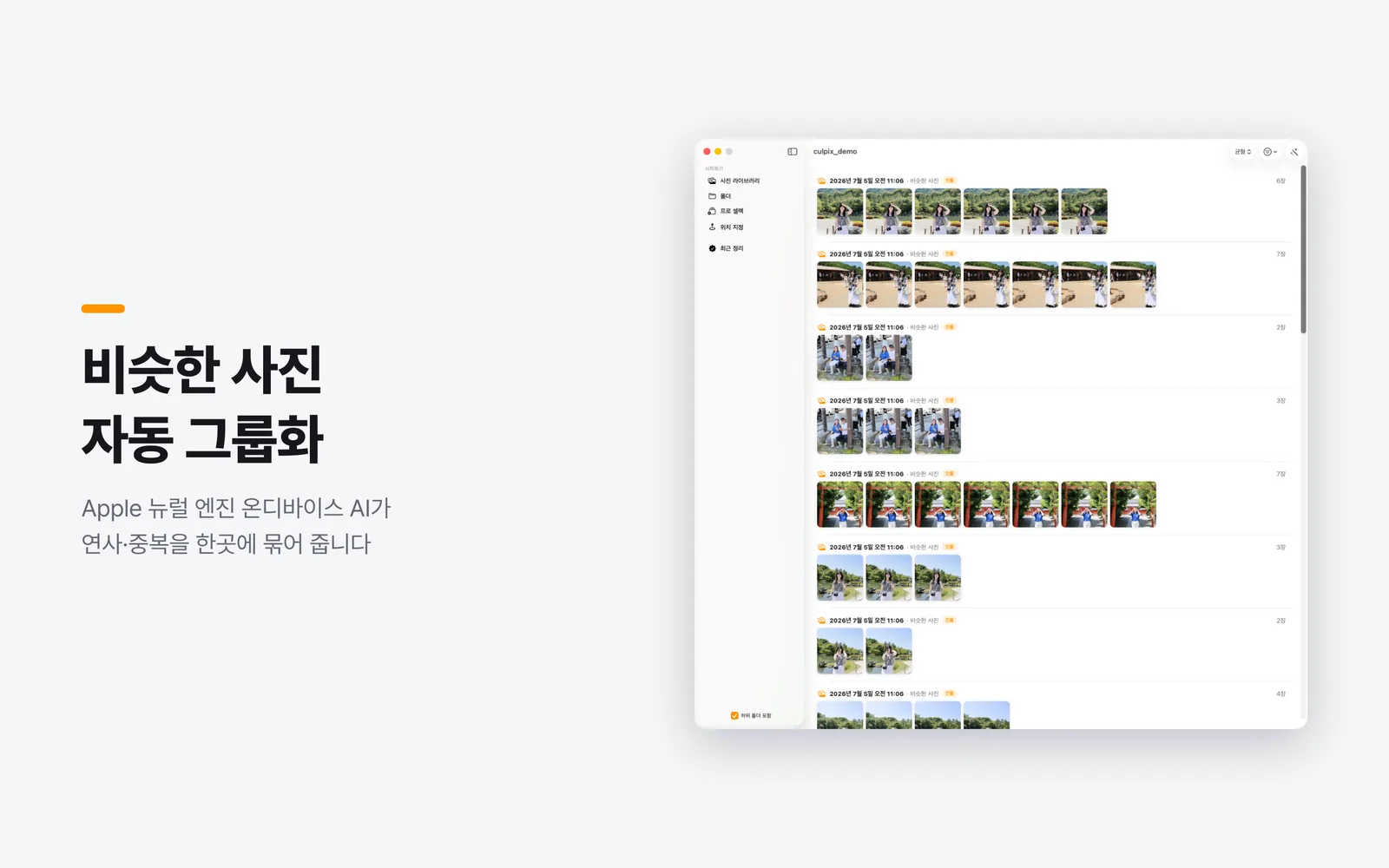
Task: Uncheck the 하위 폴더 포함 checkbox
Action: click(x=734, y=716)
